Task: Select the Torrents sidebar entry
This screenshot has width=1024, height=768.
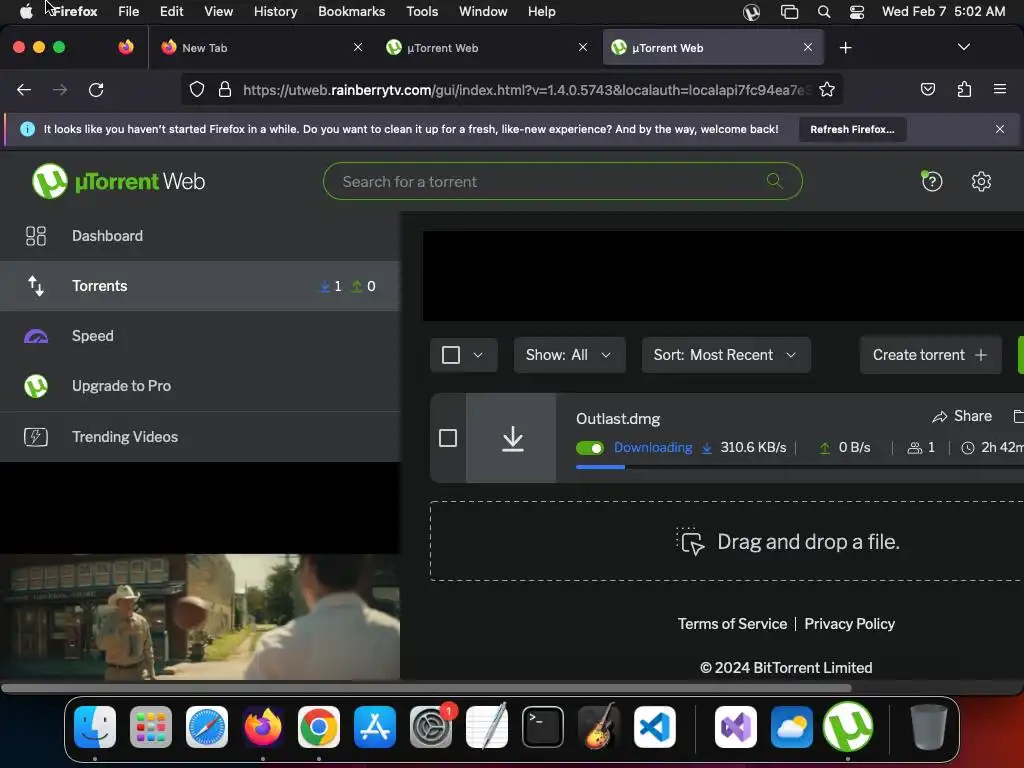Action: click(x=199, y=285)
